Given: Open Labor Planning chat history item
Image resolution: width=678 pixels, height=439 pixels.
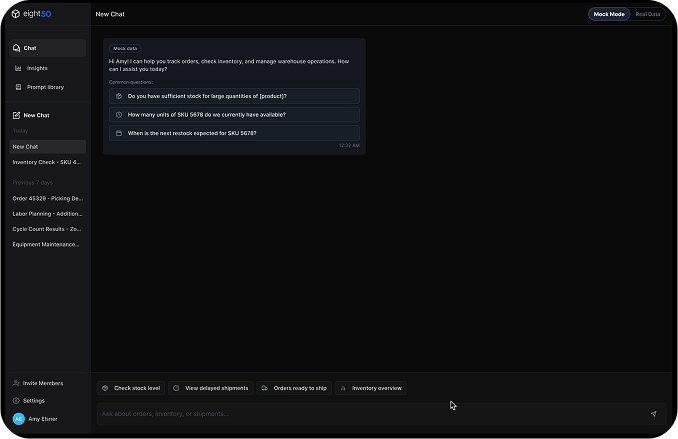Looking at the screenshot, I should [46, 213].
